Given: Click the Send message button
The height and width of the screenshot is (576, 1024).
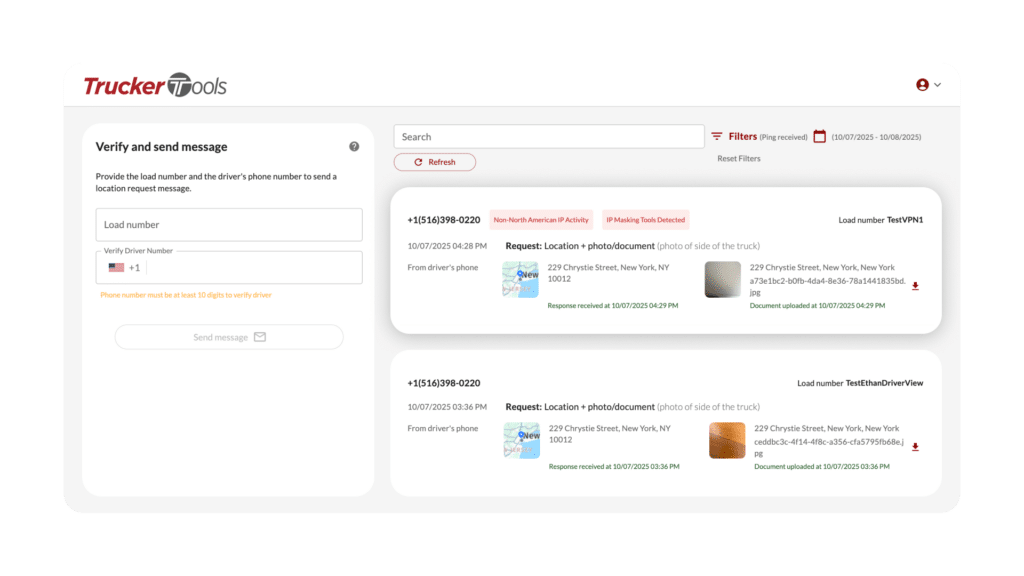Looking at the screenshot, I should tap(229, 337).
